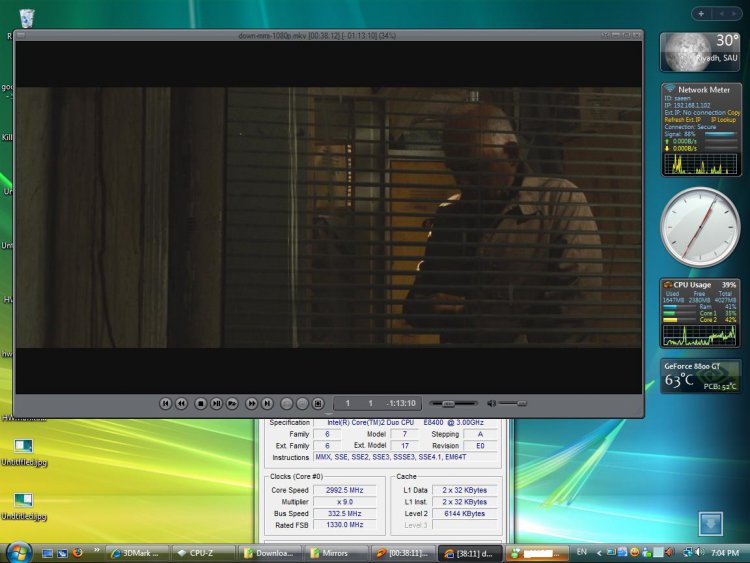The image size is (750, 563).
Task: Click the skip-to-previous button in the player
Action: click(x=165, y=403)
